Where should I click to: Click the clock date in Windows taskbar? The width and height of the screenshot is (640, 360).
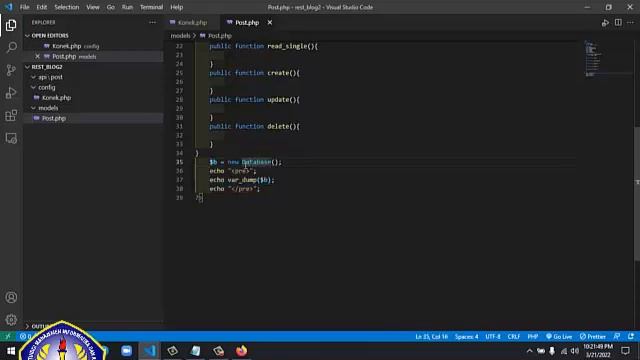[x=598, y=355]
